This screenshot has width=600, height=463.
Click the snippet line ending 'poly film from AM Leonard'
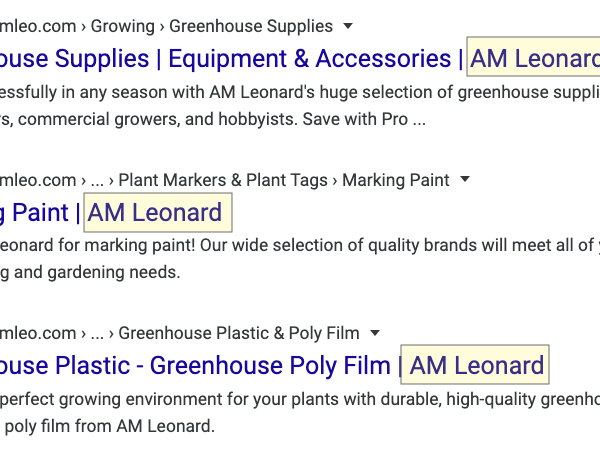[x=110, y=426]
